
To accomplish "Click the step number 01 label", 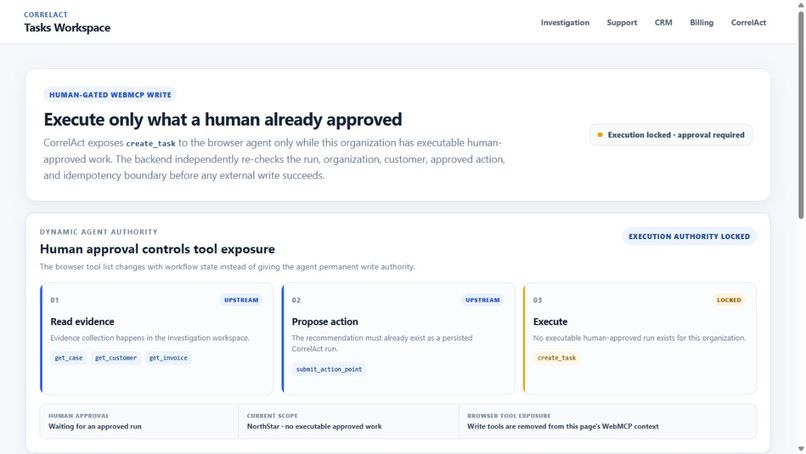I will click(54, 300).
